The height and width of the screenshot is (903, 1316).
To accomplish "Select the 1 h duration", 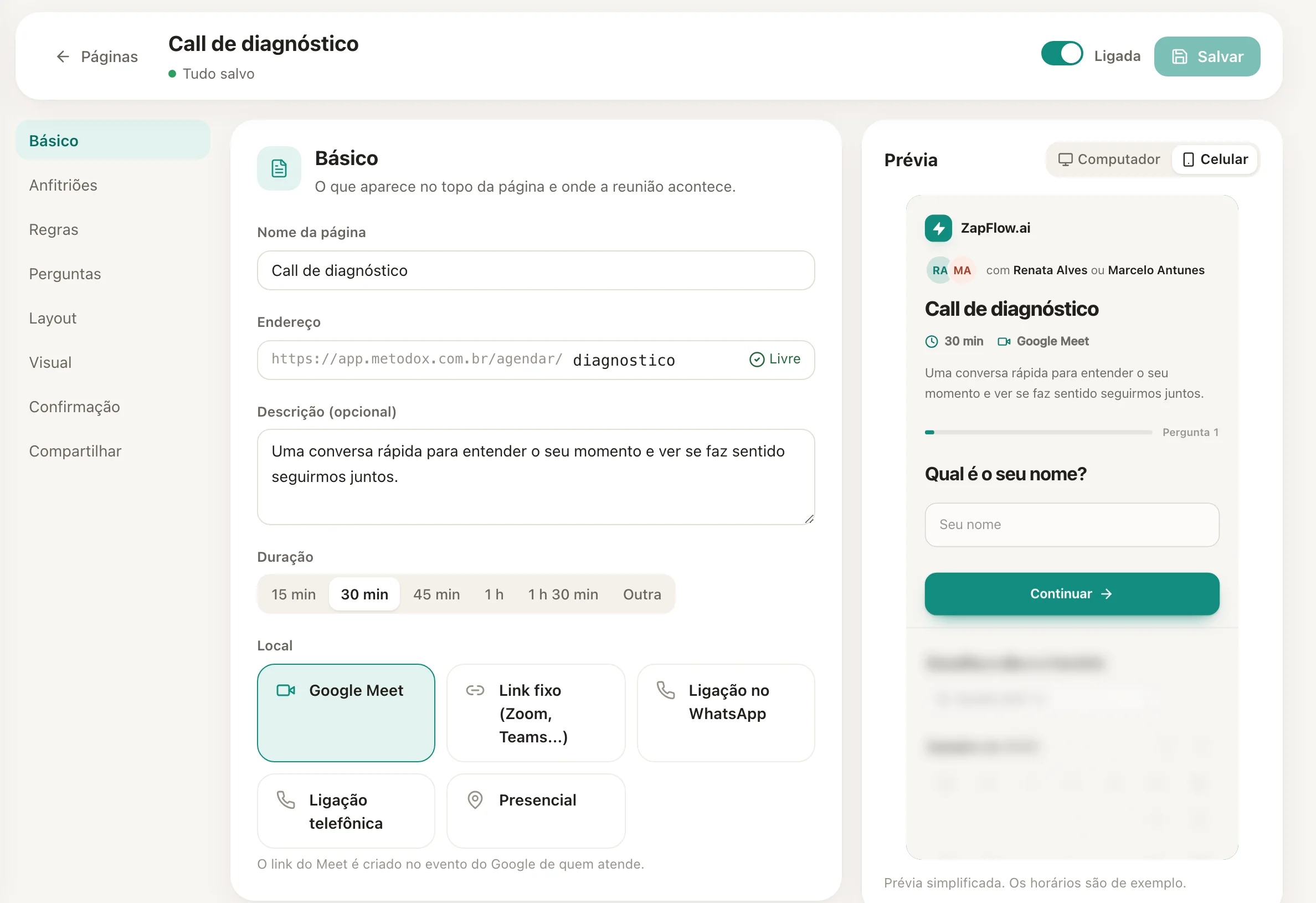I will pyautogui.click(x=495, y=594).
